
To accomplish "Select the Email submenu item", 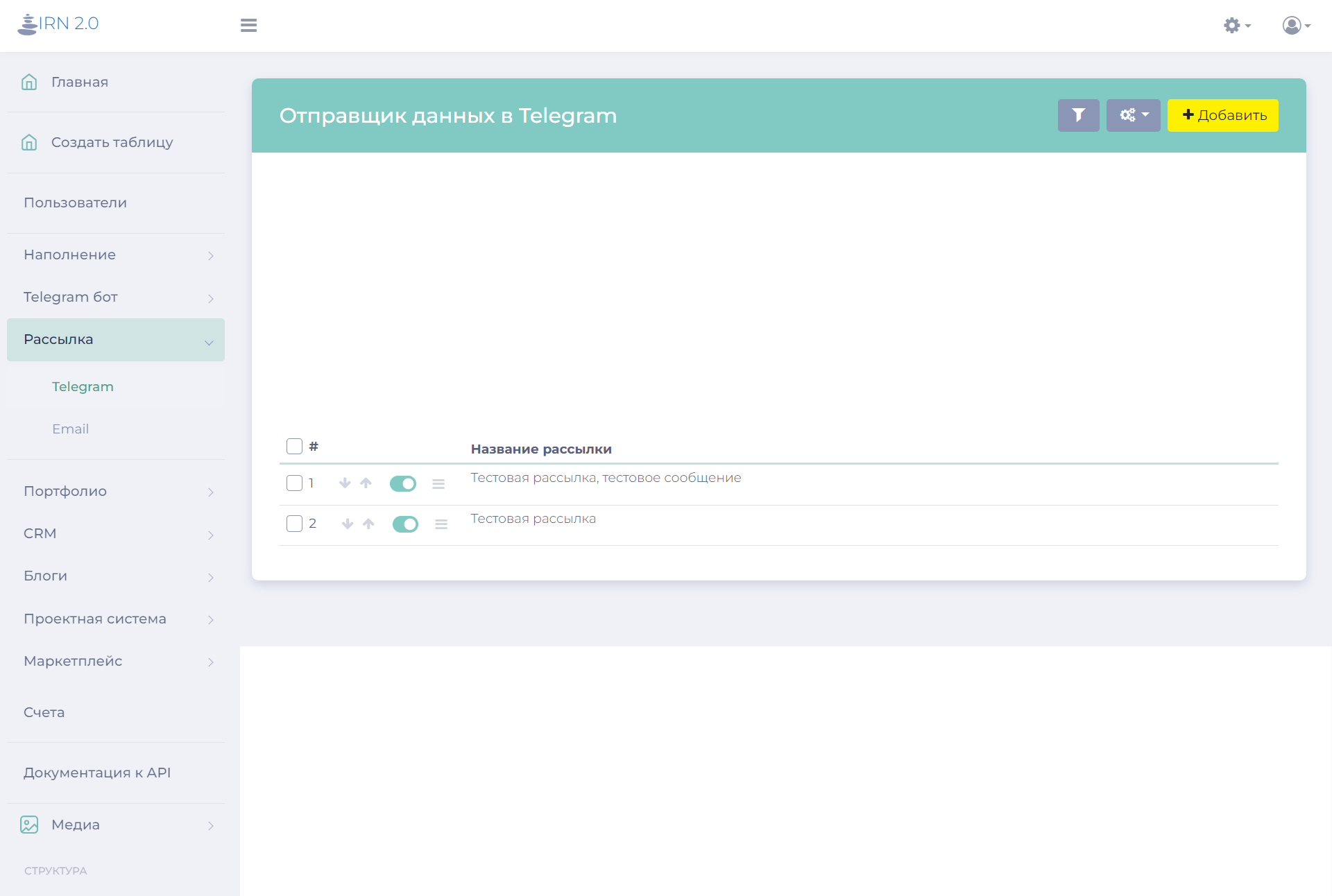I will 71,429.
